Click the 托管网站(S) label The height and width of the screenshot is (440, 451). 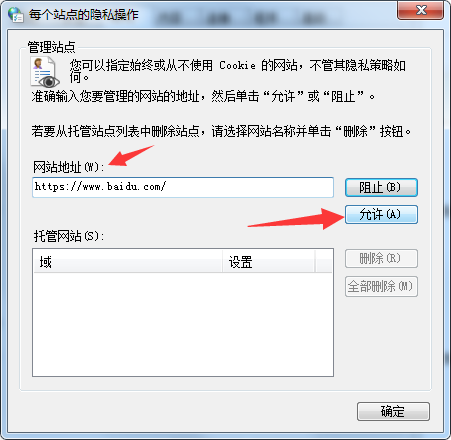tap(69, 236)
